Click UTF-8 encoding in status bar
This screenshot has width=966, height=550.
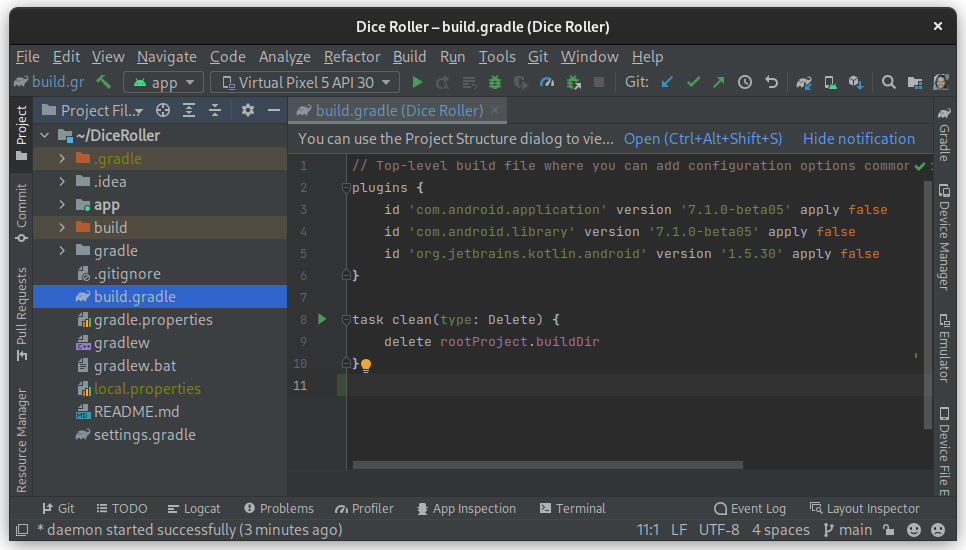click(719, 530)
